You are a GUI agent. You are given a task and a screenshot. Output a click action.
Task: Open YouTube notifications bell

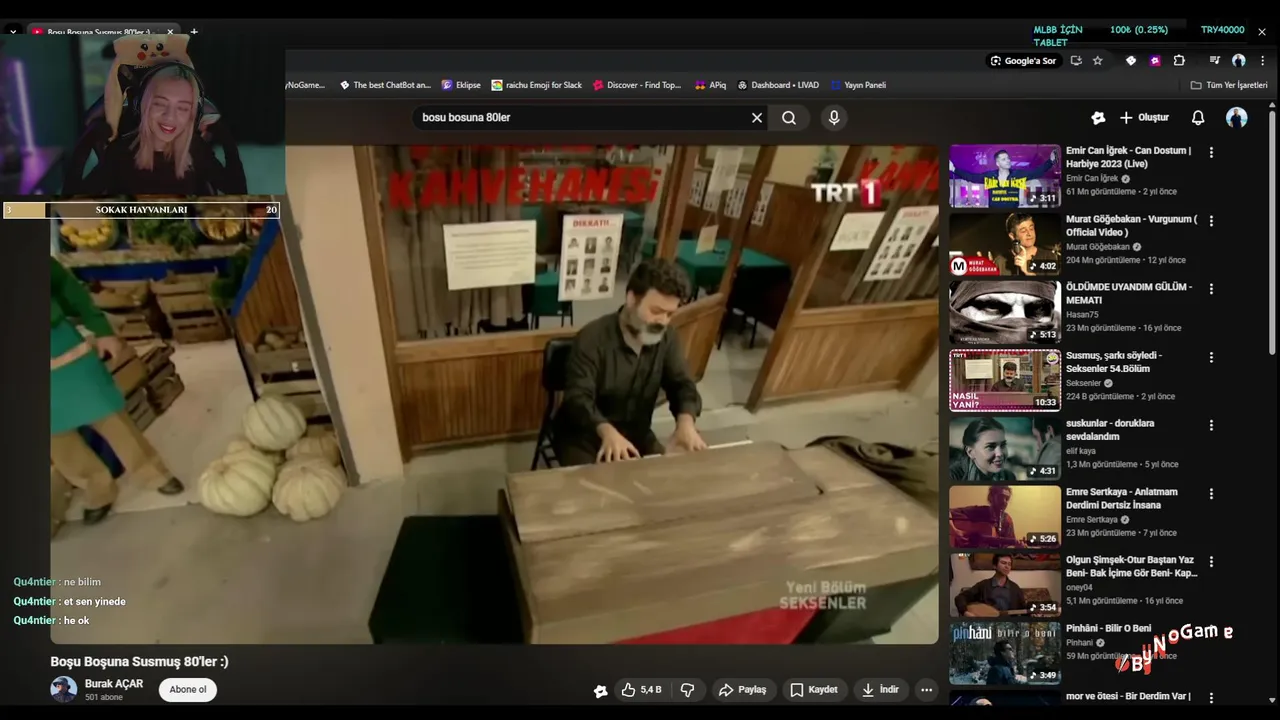coord(1198,118)
